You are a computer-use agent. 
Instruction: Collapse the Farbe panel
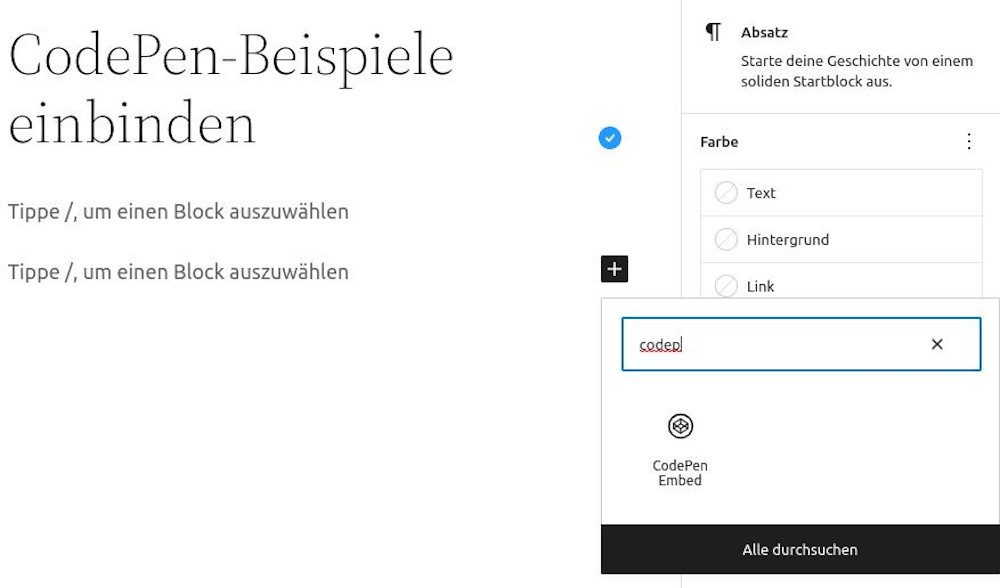[x=718, y=141]
